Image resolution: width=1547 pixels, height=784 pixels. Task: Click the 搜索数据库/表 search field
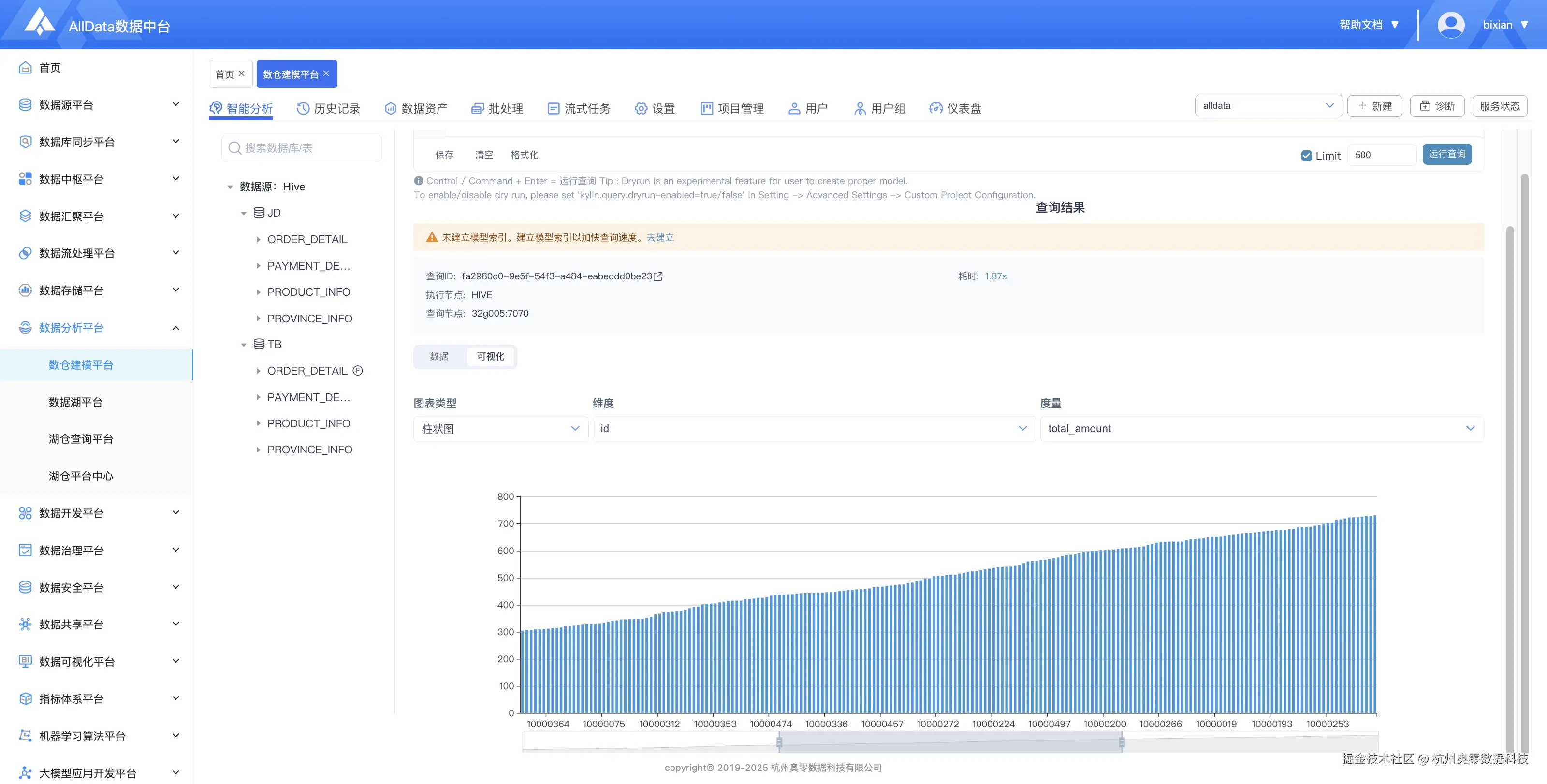(302, 148)
